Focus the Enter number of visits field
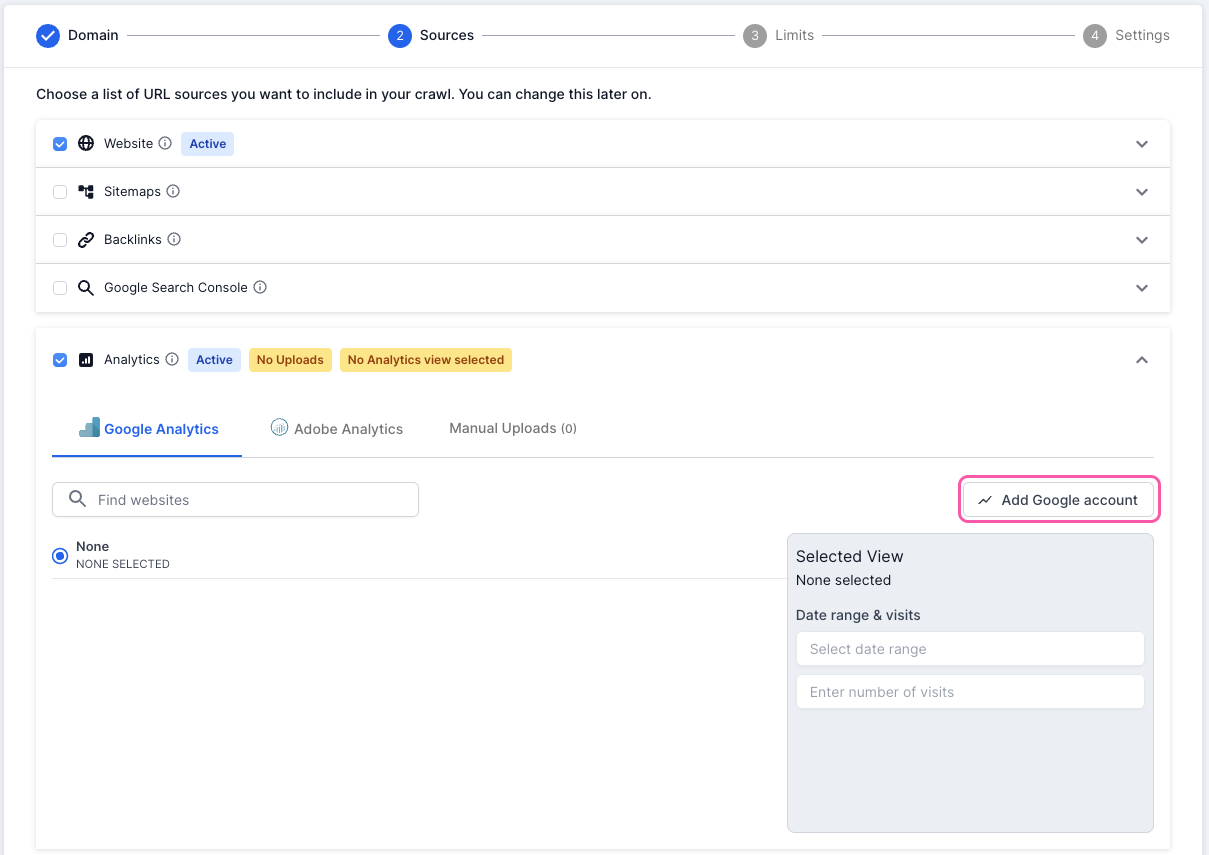Image resolution: width=1209 pixels, height=855 pixels. pyautogui.click(x=970, y=692)
